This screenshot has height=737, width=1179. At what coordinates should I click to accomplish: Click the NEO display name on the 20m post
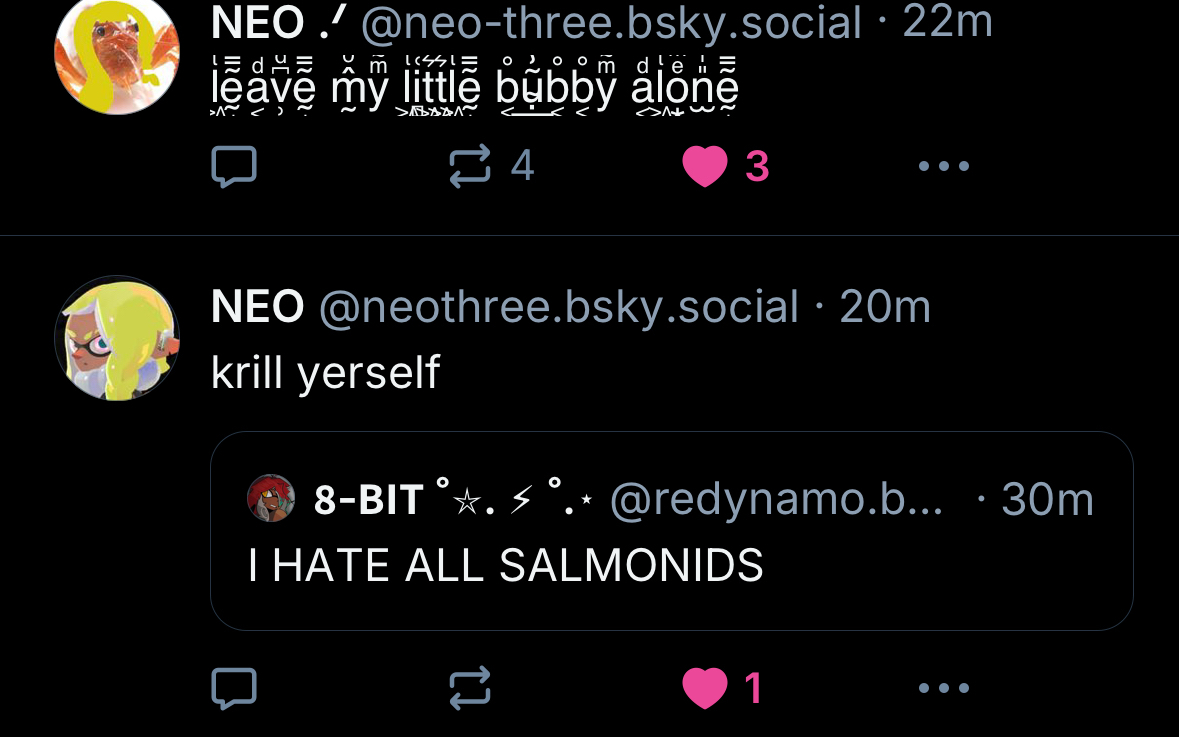point(257,307)
